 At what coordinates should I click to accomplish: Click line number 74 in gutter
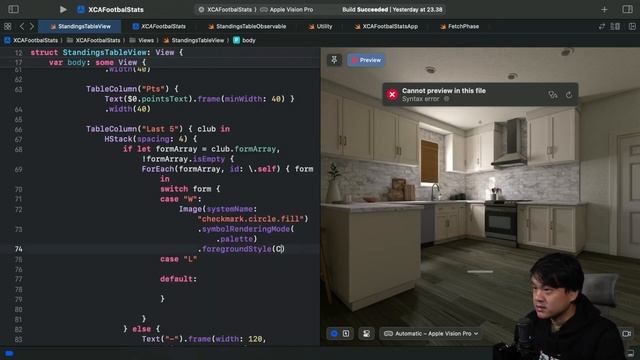pyautogui.click(x=18, y=249)
